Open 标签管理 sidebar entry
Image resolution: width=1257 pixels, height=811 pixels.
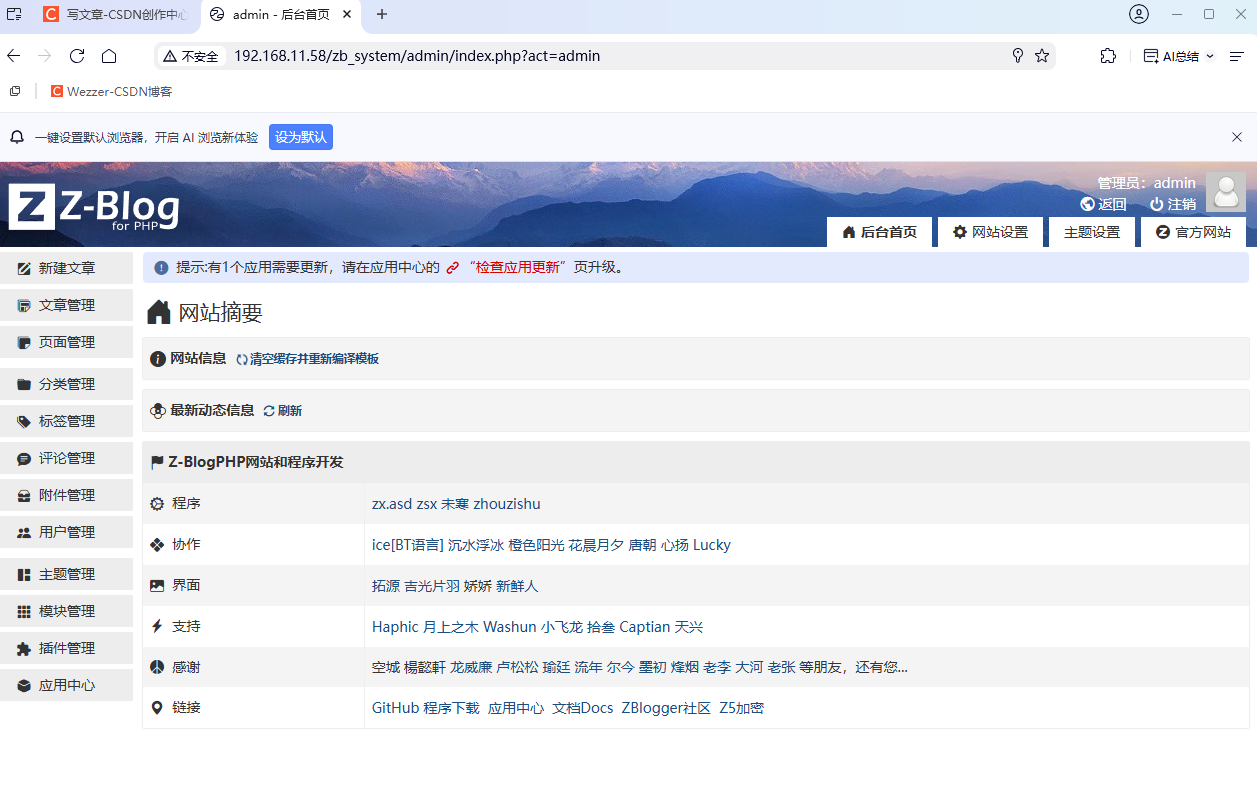pyautogui.click(x=66, y=421)
